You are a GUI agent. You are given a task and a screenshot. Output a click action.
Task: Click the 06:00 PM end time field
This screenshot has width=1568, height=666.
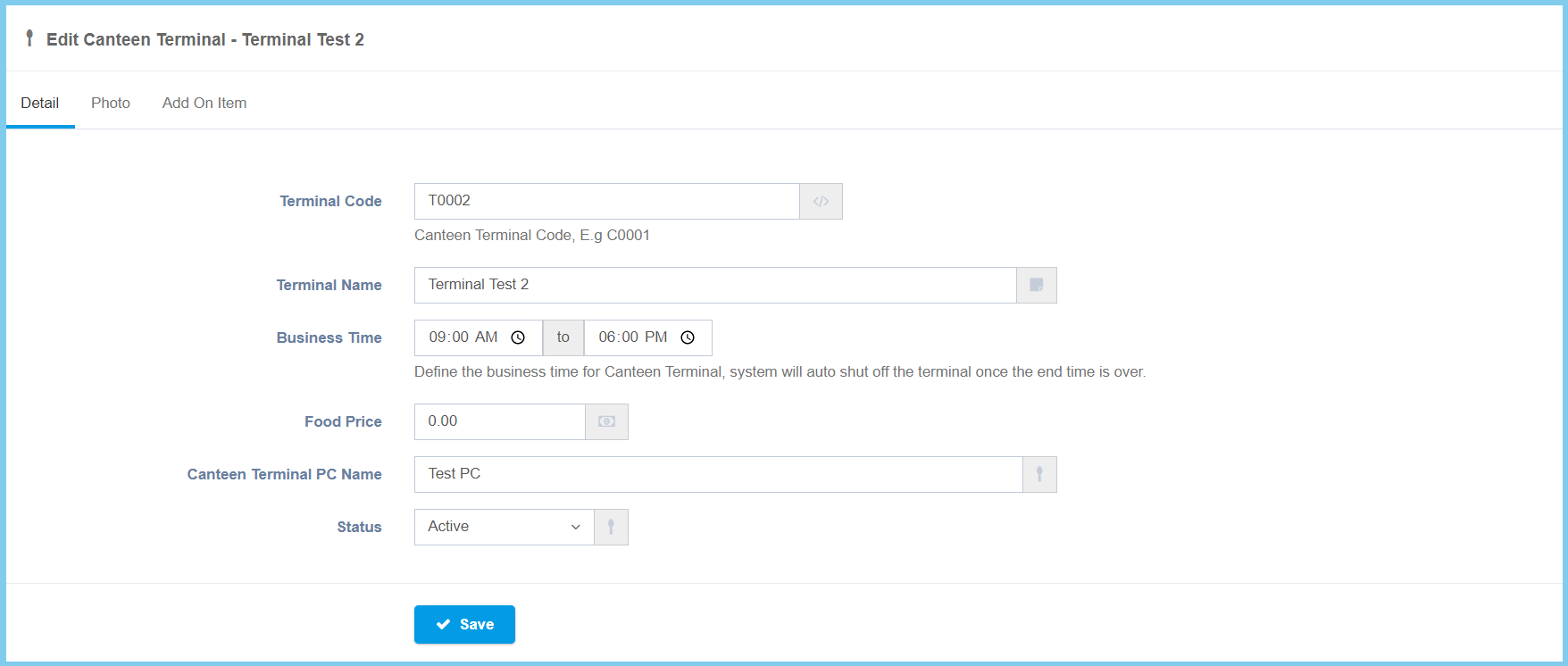coord(633,337)
